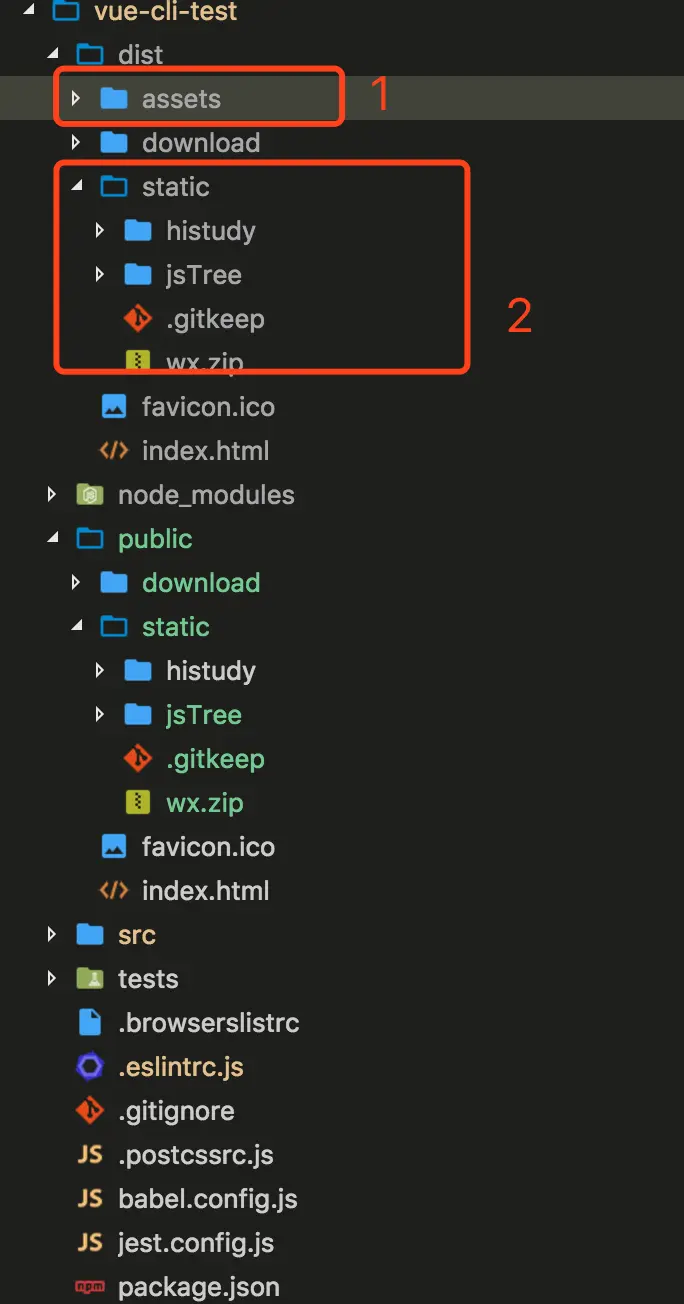Click the zip icon beside wx.zip in public

click(x=138, y=803)
